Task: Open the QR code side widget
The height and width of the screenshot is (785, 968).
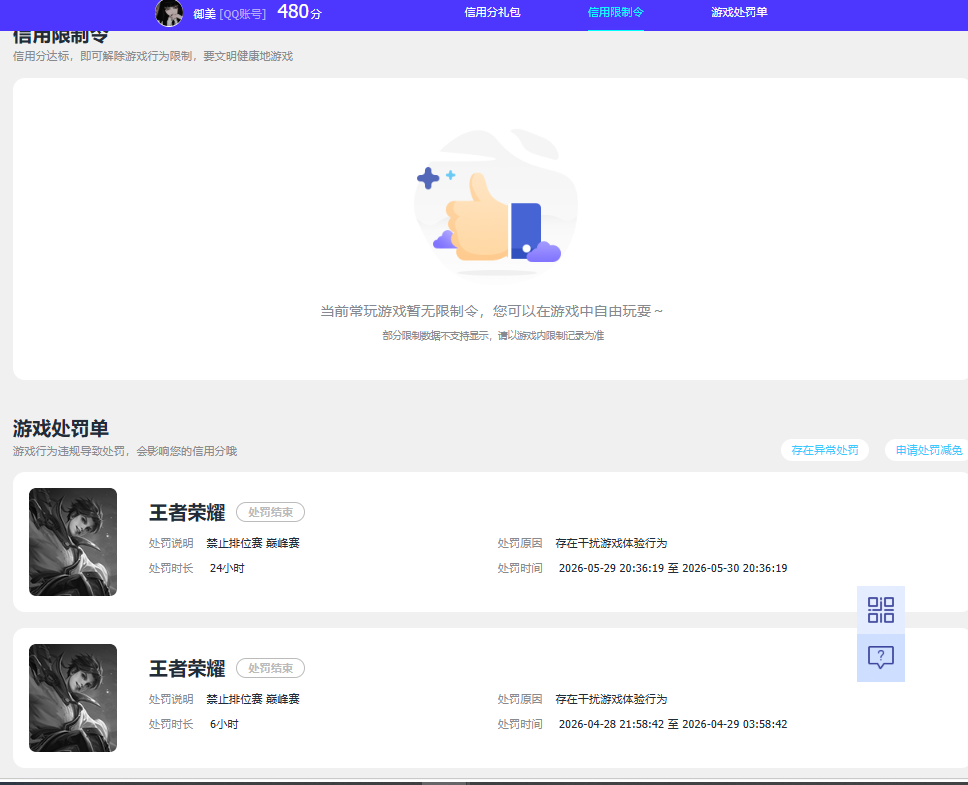Action: point(880,610)
